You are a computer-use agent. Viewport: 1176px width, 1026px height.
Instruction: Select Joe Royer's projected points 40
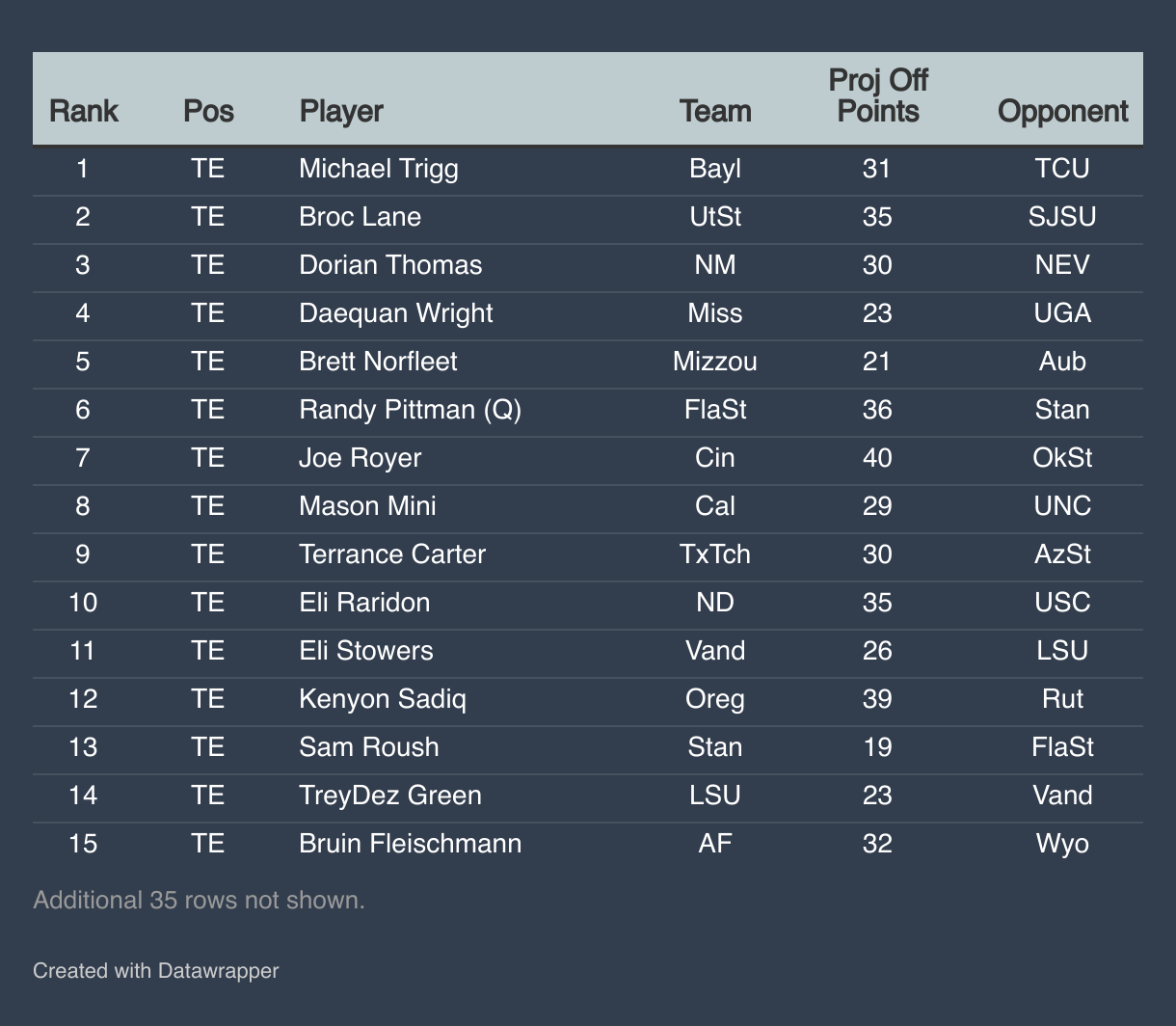[877, 457]
